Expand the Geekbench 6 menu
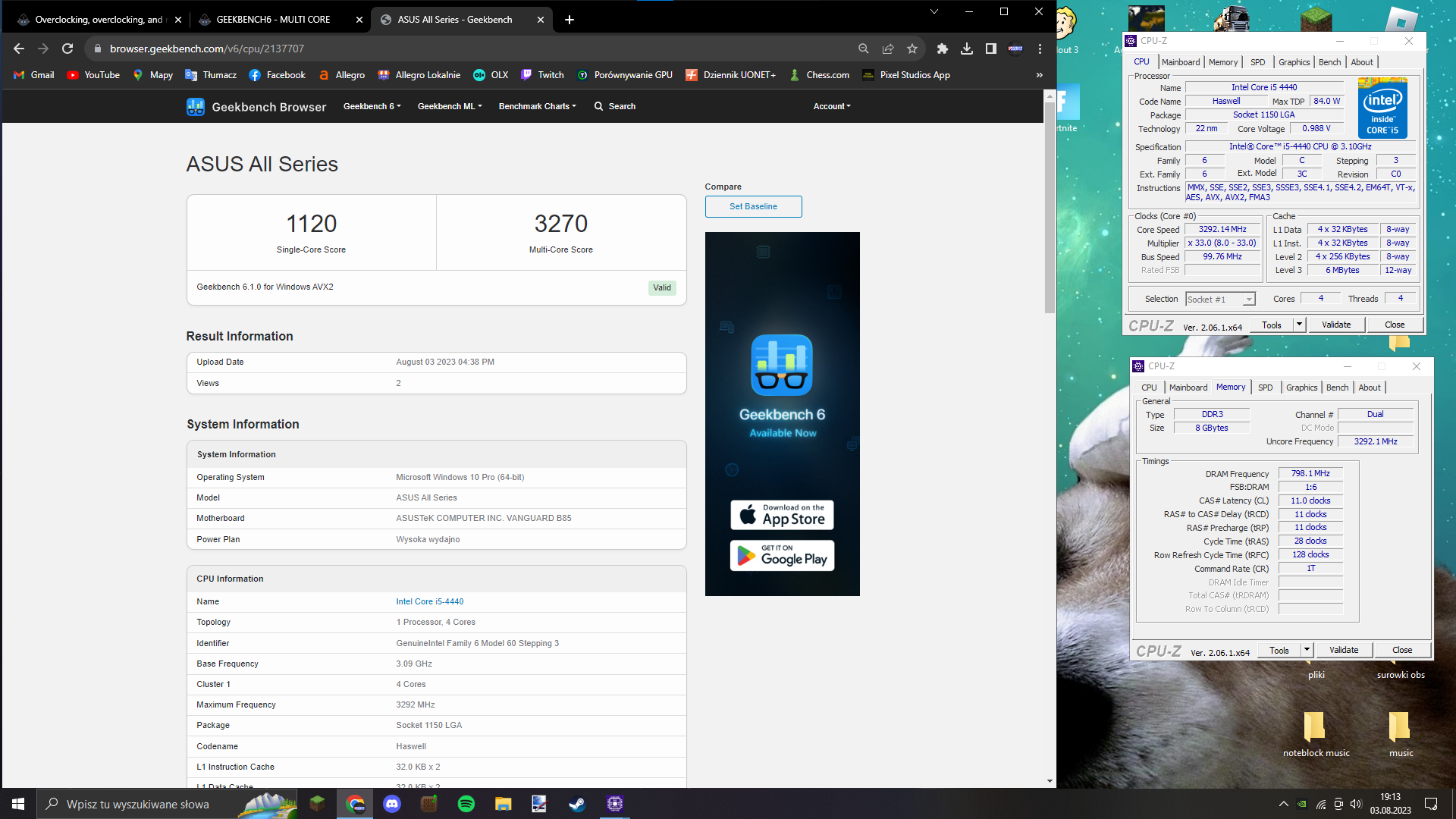The image size is (1456, 819). pyautogui.click(x=372, y=106)
